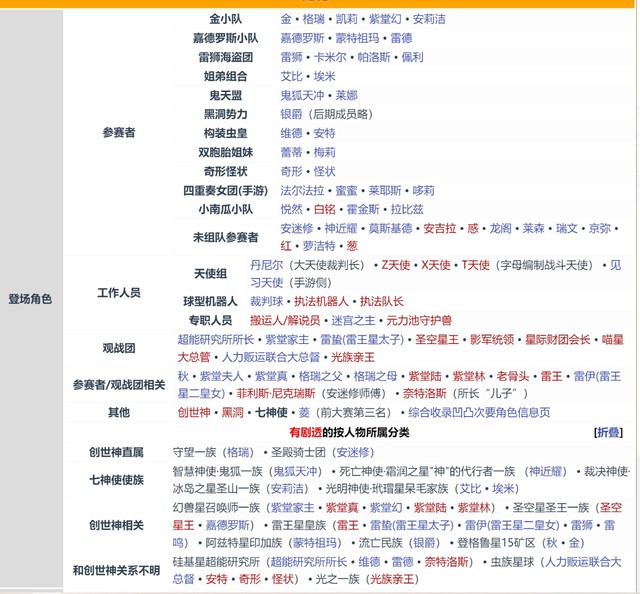Click the red 白铭 link
The height and width of the screenshot is (594, 640).
point(324,209)
